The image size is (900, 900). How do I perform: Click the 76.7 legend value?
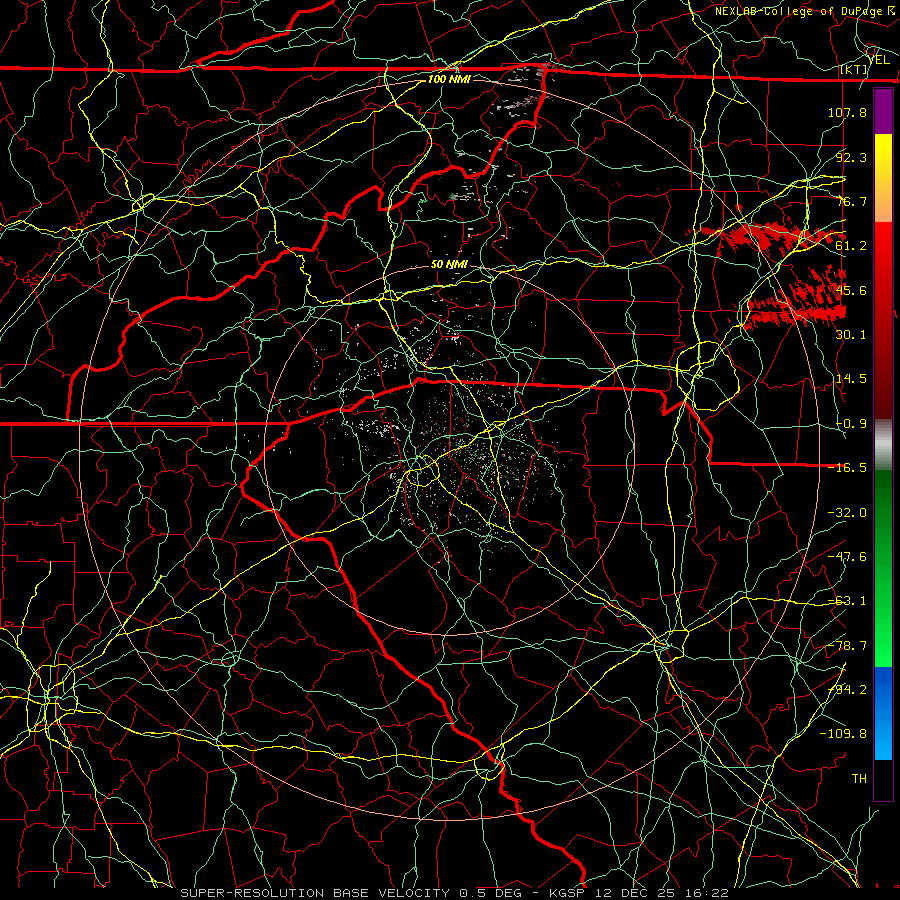click(851, 201)
